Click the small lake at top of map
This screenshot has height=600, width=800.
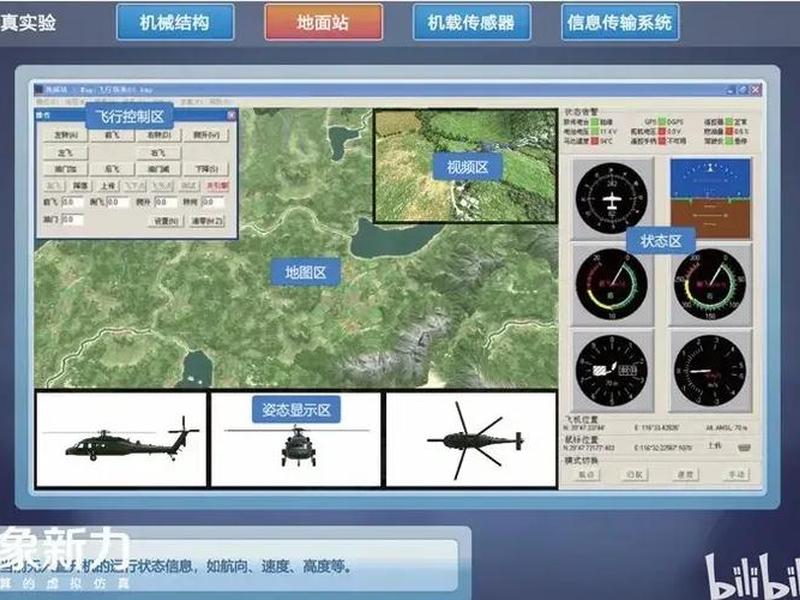[x=341, y=141]
